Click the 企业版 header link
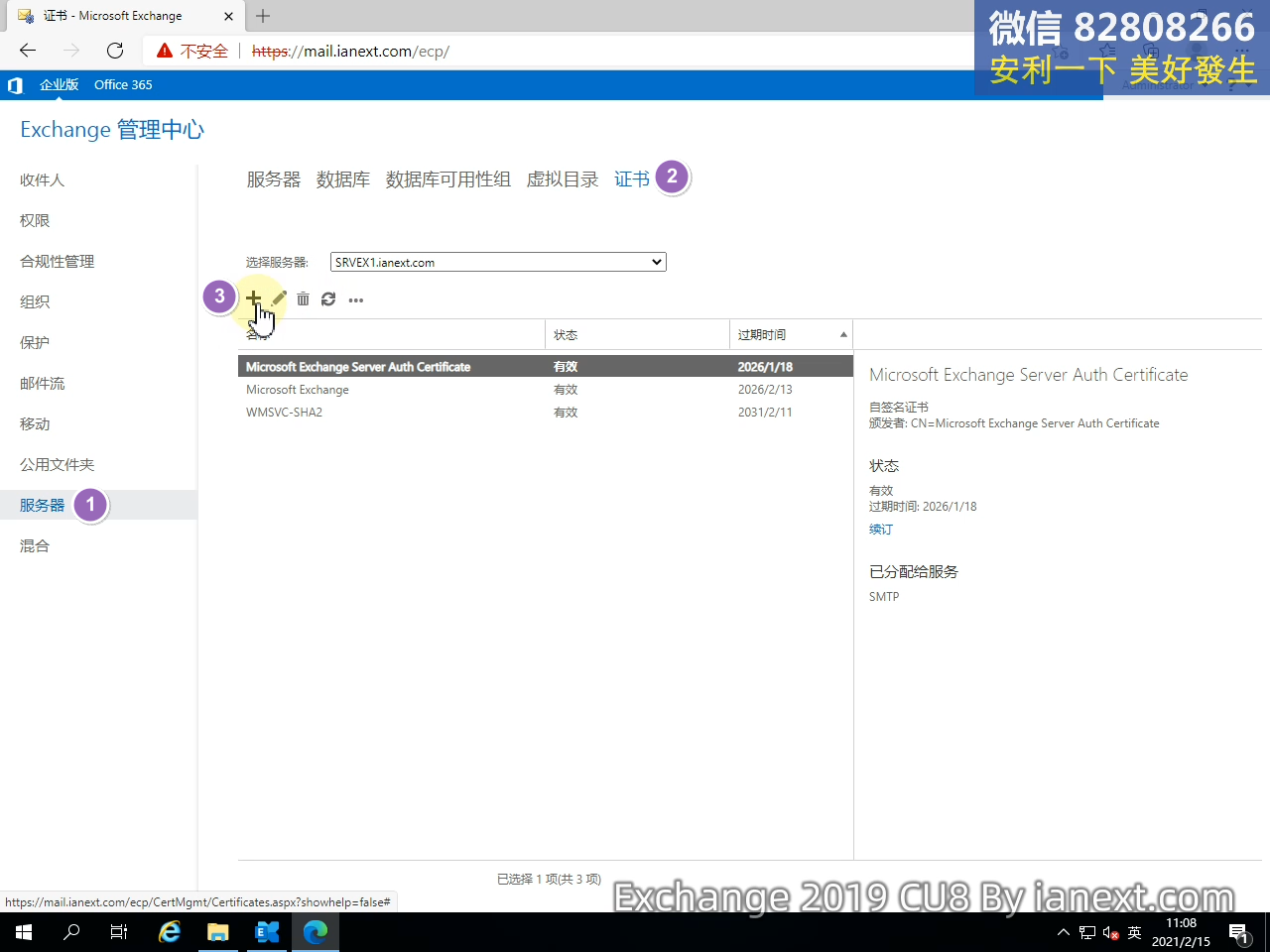This screenshot has width=1270, height=952. pyautogui.click(x=59, y=85)
